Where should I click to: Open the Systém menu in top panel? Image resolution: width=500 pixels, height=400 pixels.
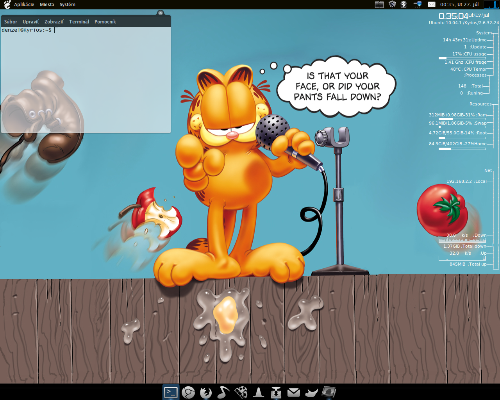click(67, 4)
